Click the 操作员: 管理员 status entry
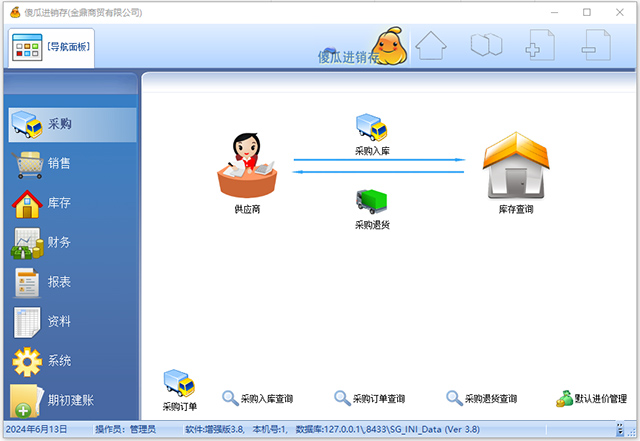The width and height of the screenshot is (640, 441). (125, 430)
